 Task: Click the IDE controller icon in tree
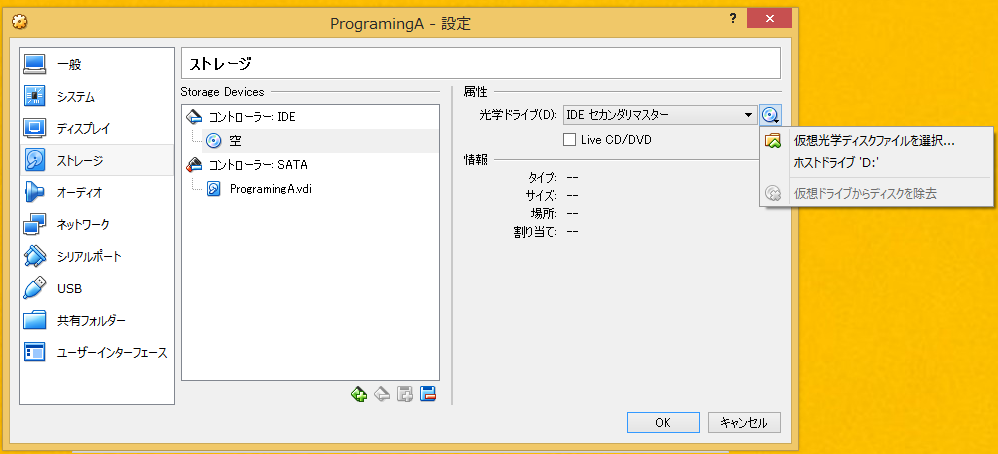193,117
